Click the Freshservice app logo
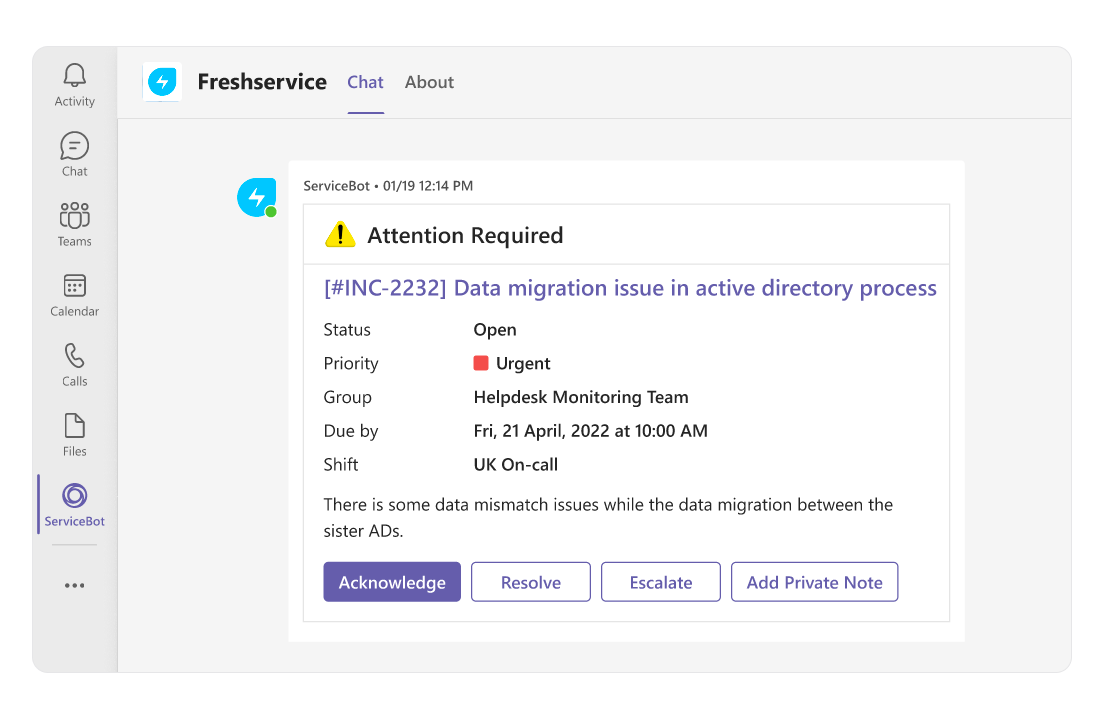 pyautogui.click(x=163, y=82)
